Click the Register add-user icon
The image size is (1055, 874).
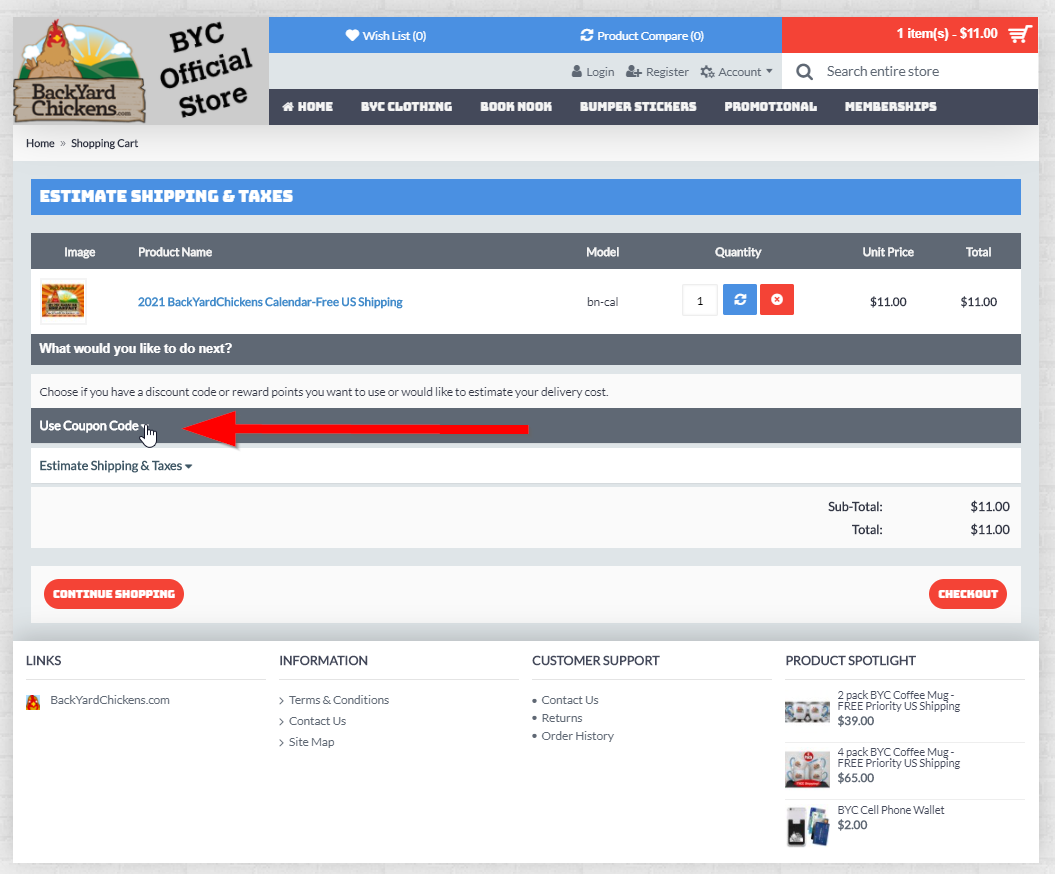(x=633, y=71)
